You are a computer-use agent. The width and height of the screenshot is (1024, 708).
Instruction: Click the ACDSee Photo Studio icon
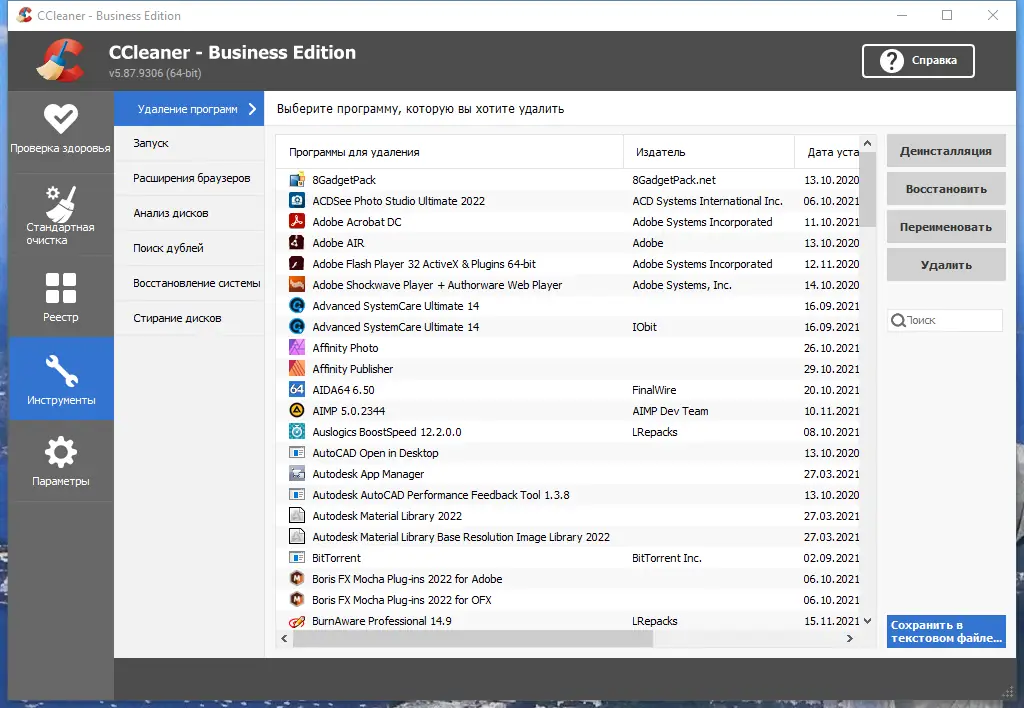(x=297, y=201)
